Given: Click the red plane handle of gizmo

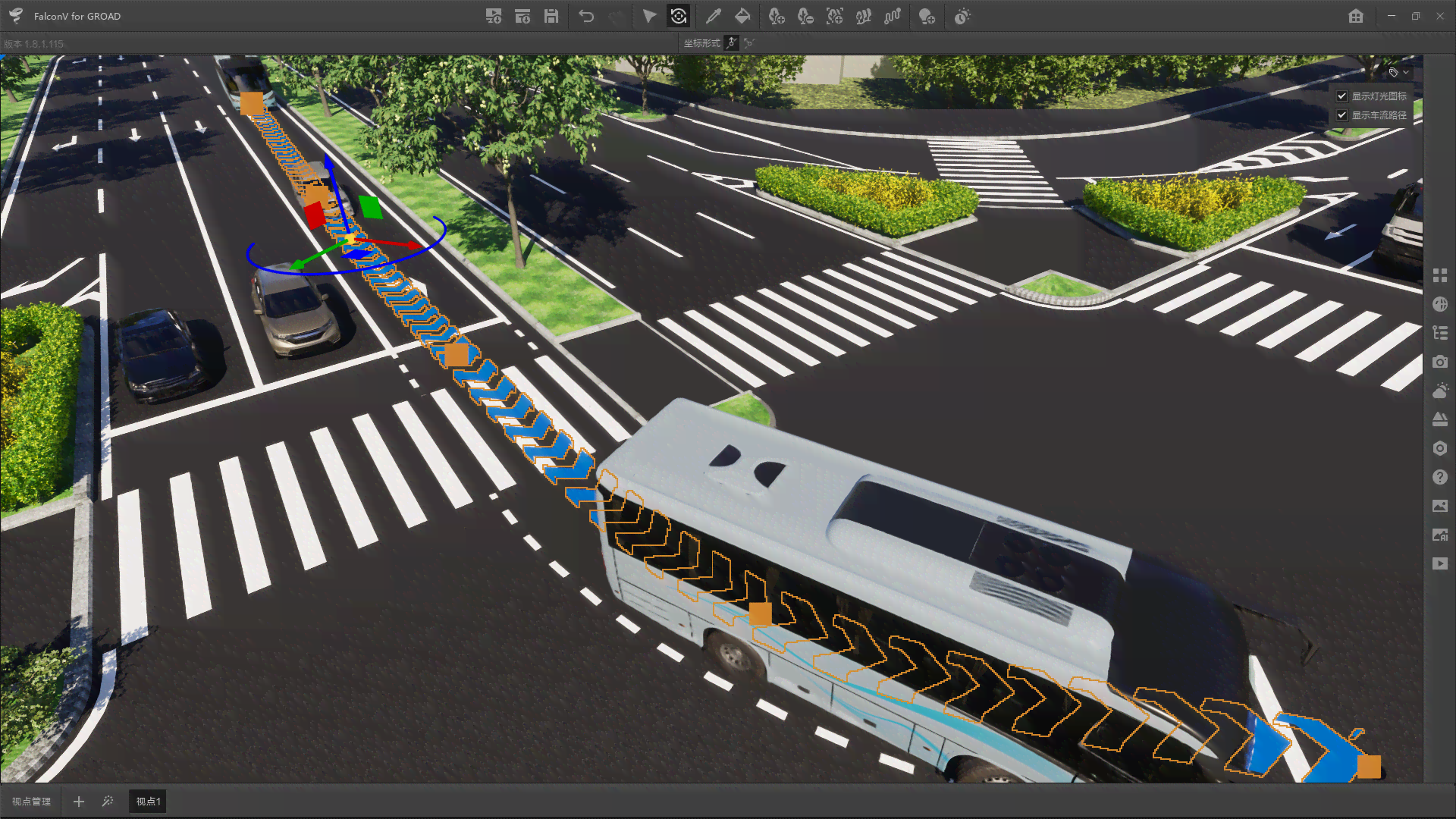Looking at the screenshot, I should click(x=315, y=215).
